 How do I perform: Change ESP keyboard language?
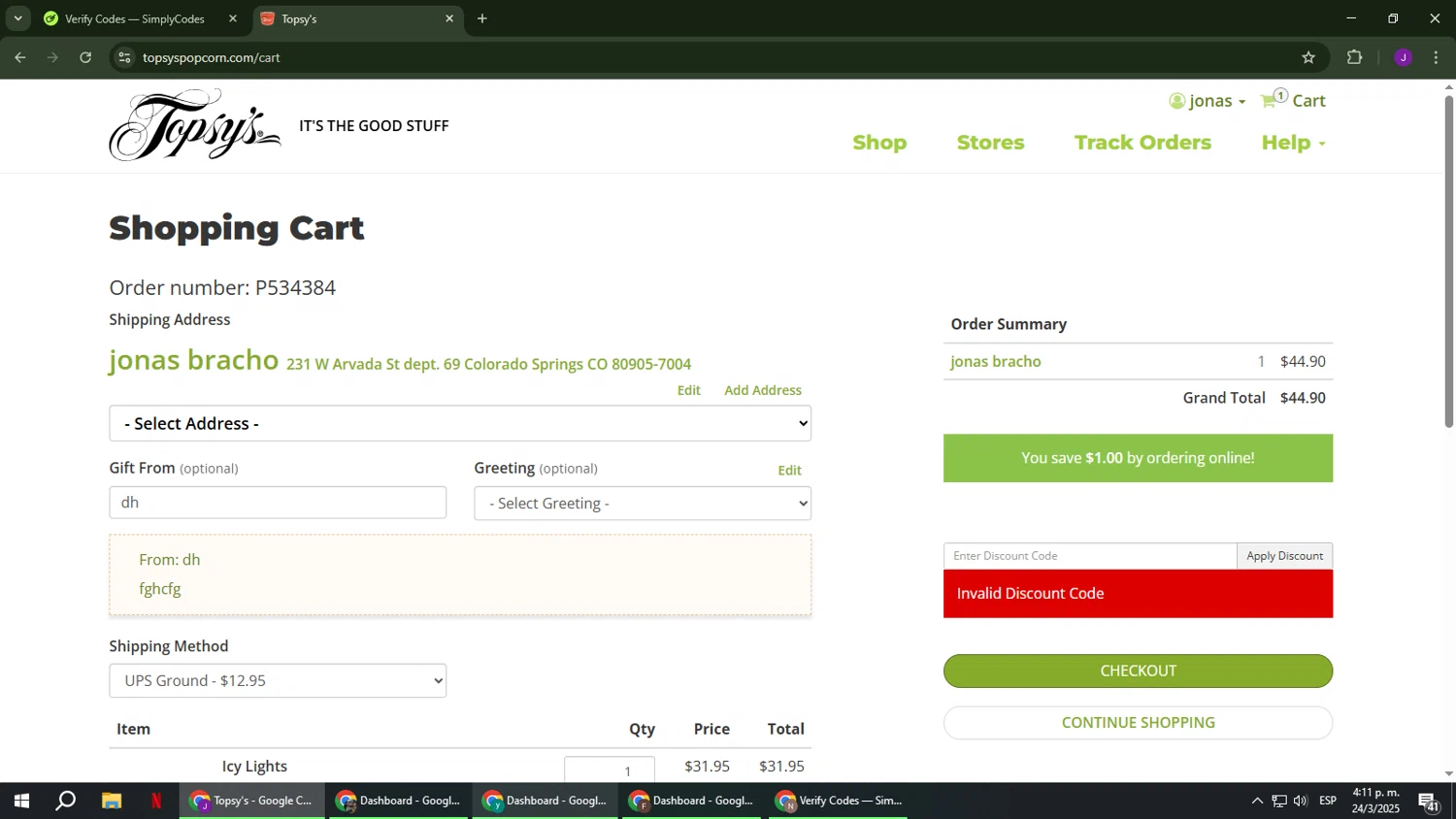[x=1328, y=801]
